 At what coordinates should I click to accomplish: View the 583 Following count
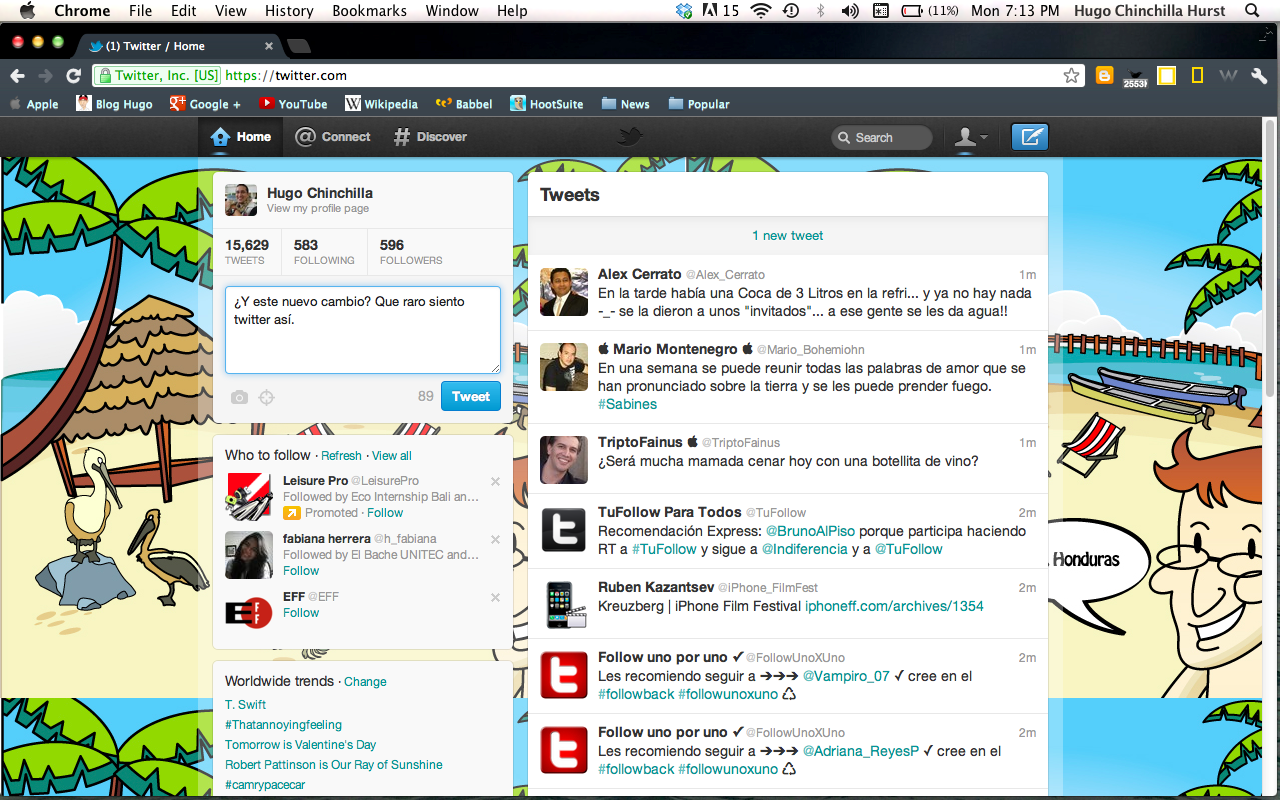click(x=324, y=251)
